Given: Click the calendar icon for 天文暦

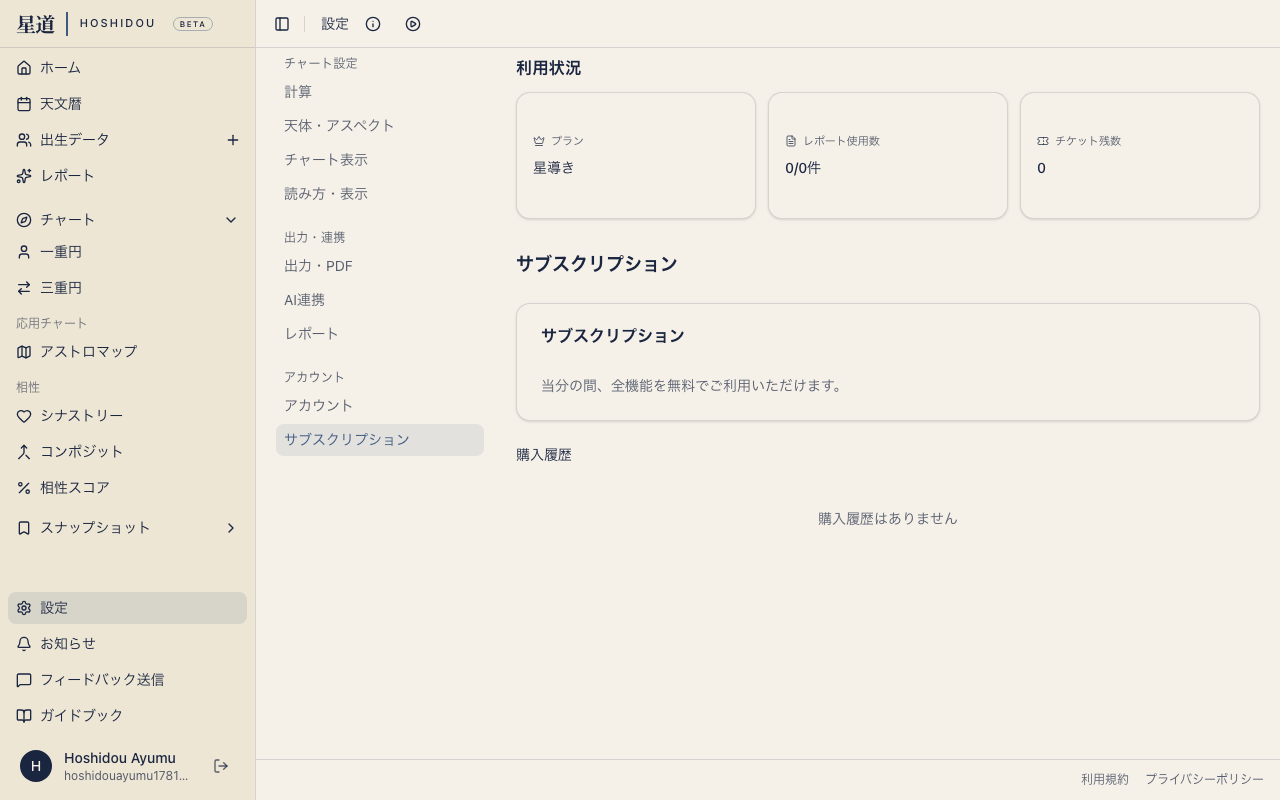Looking at the screenshot, I should tap(24, 104).
